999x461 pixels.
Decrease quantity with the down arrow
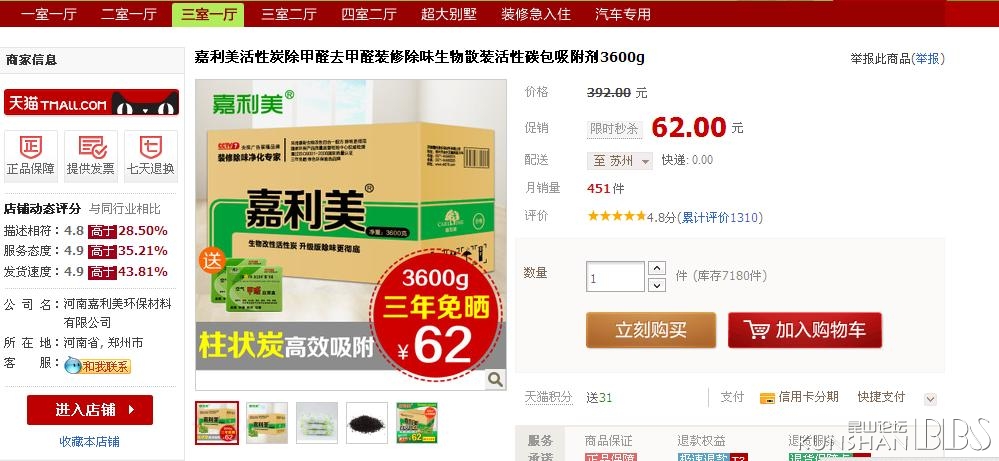coord(657,285)
